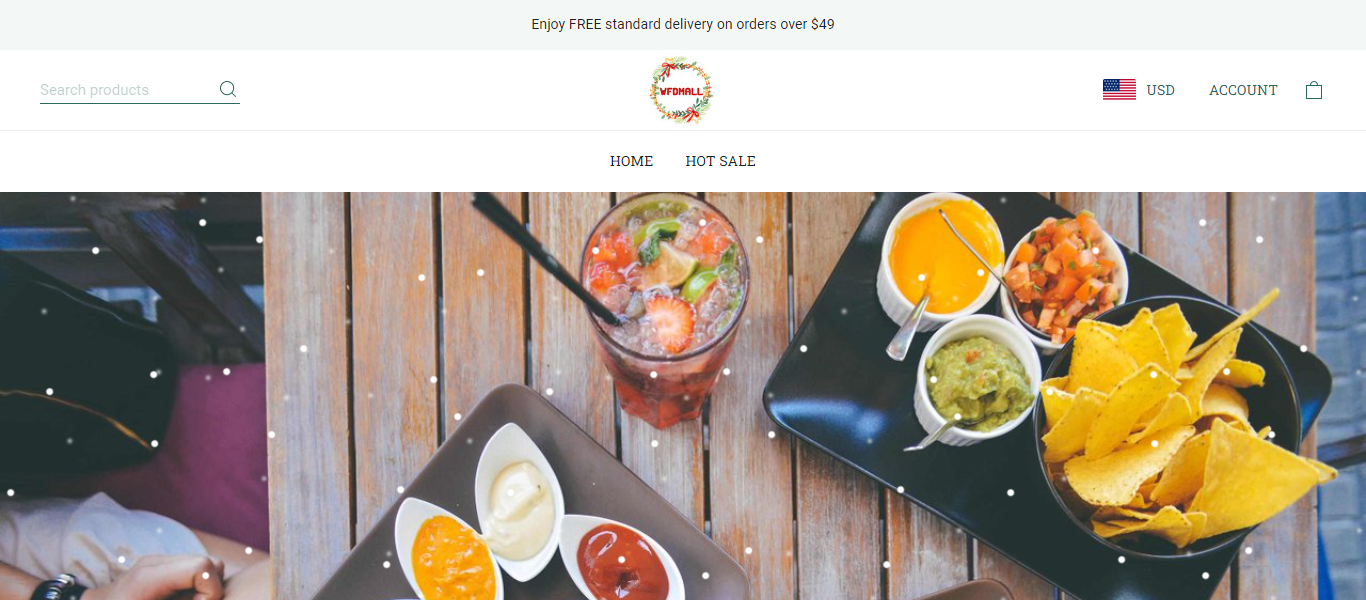The width and height of the screenshot is (1366, 600).
Task: Open the HOT SALE menu item
Action: point(720,161)
